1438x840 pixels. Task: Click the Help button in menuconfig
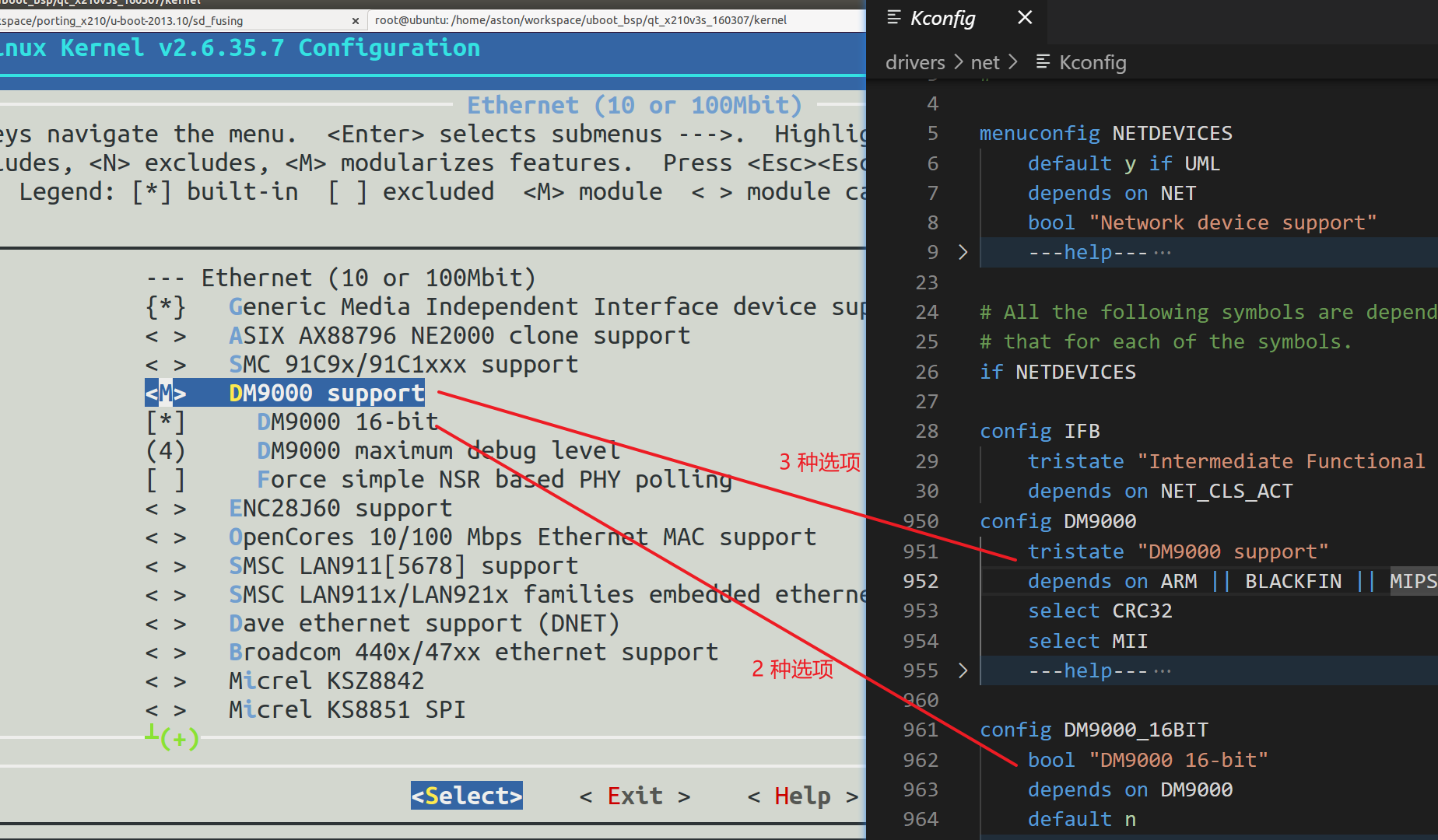[x=803, y=796]
